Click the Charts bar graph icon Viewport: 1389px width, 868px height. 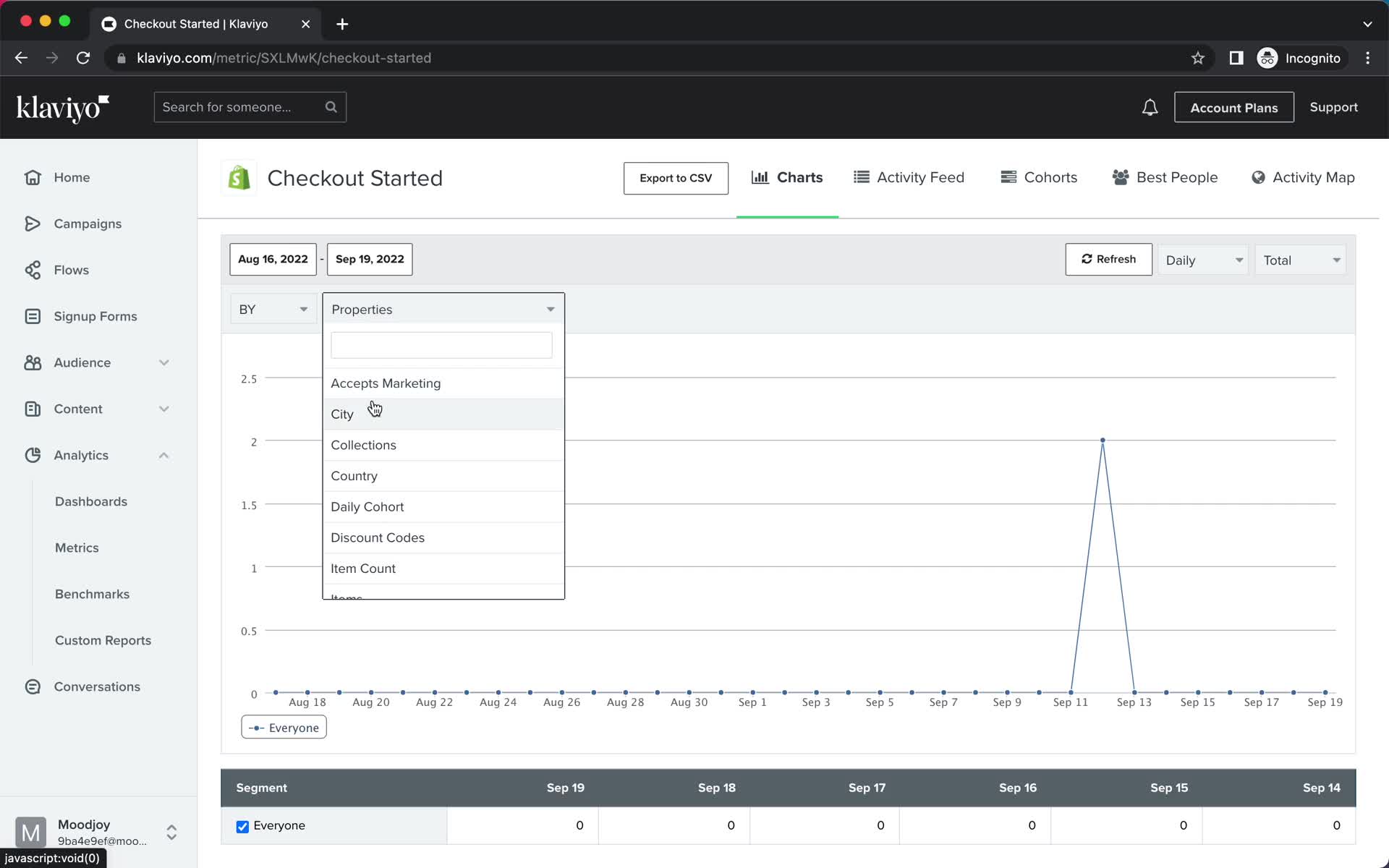pos(760,177)
